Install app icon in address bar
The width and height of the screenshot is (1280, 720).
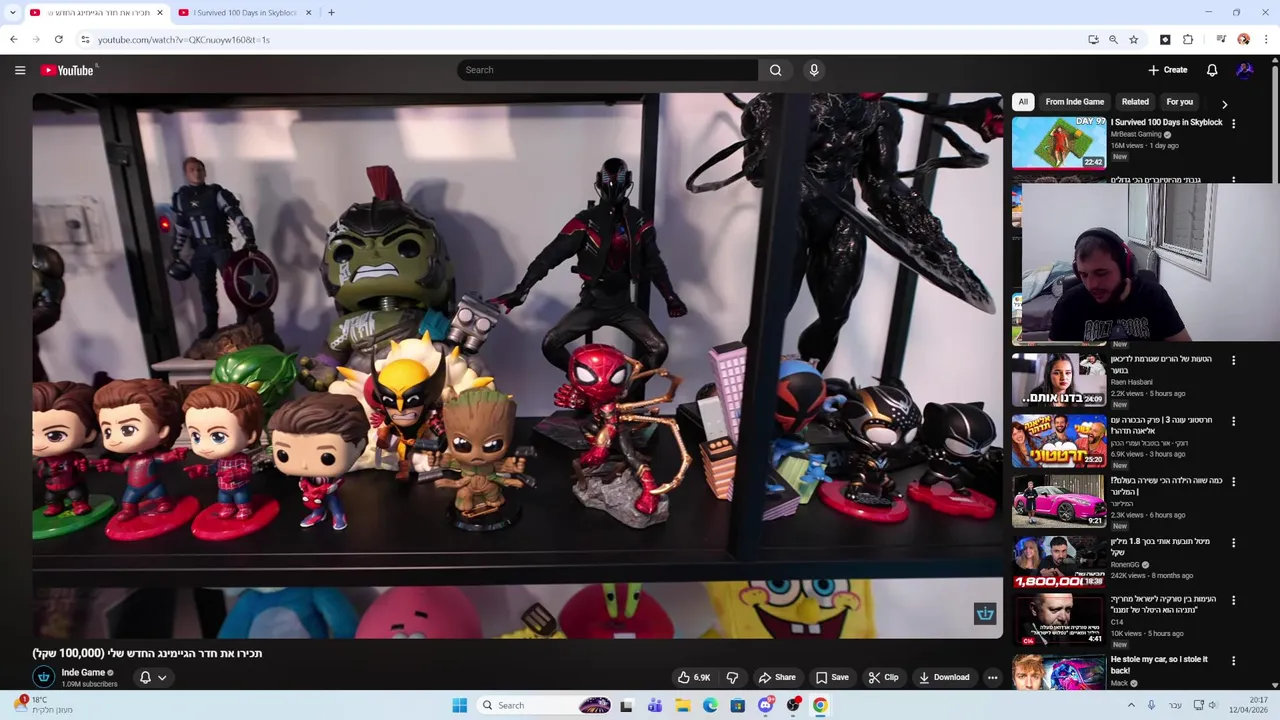coord(1093,40)
